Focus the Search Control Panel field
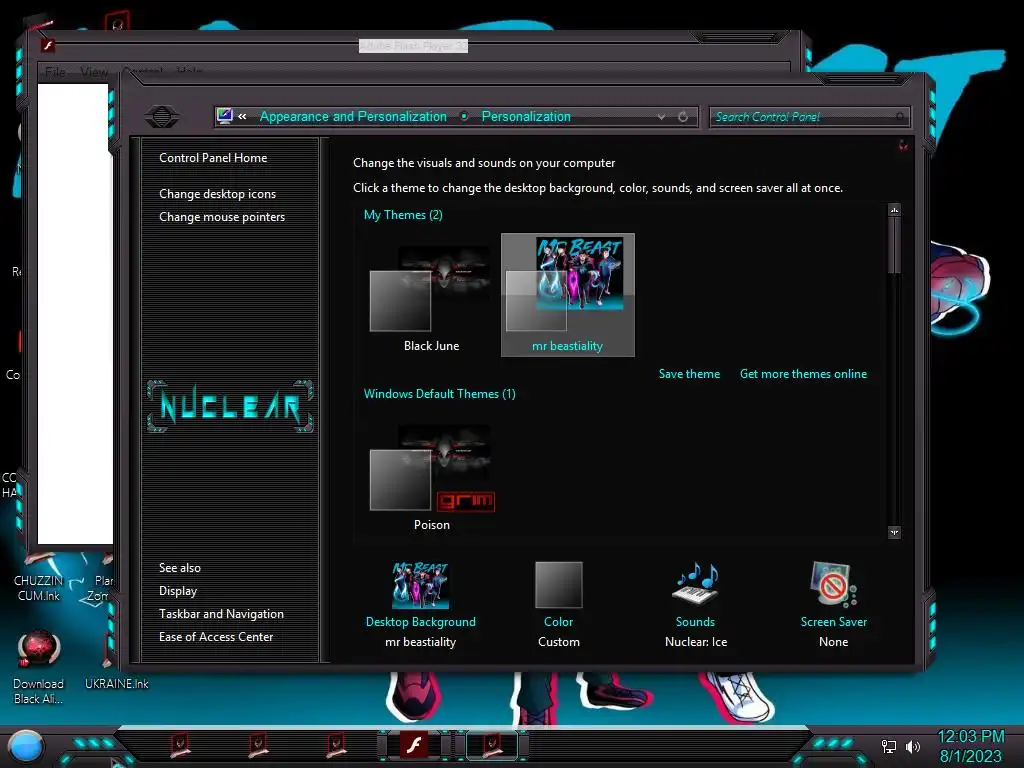 809,117
